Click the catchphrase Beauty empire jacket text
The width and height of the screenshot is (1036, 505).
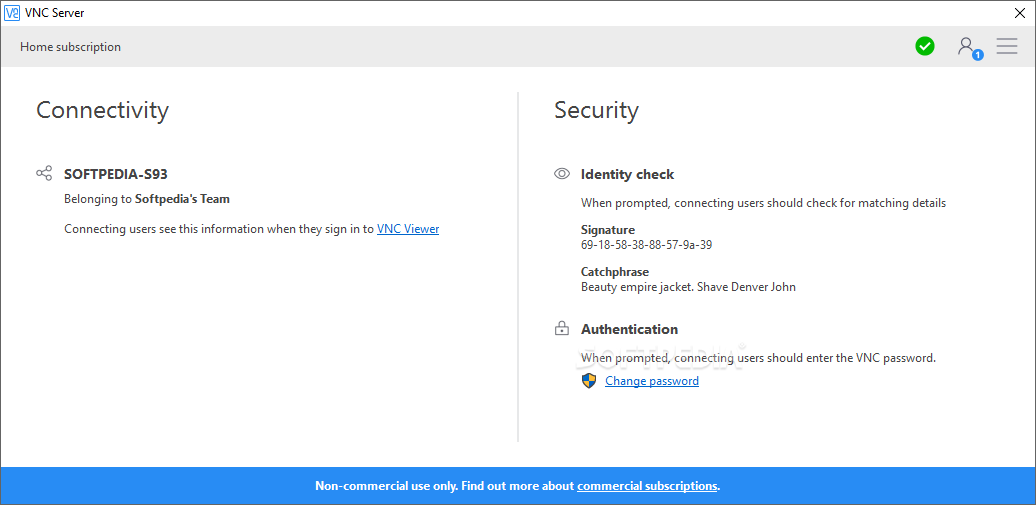pyautogui.click(x=688, y=287)
